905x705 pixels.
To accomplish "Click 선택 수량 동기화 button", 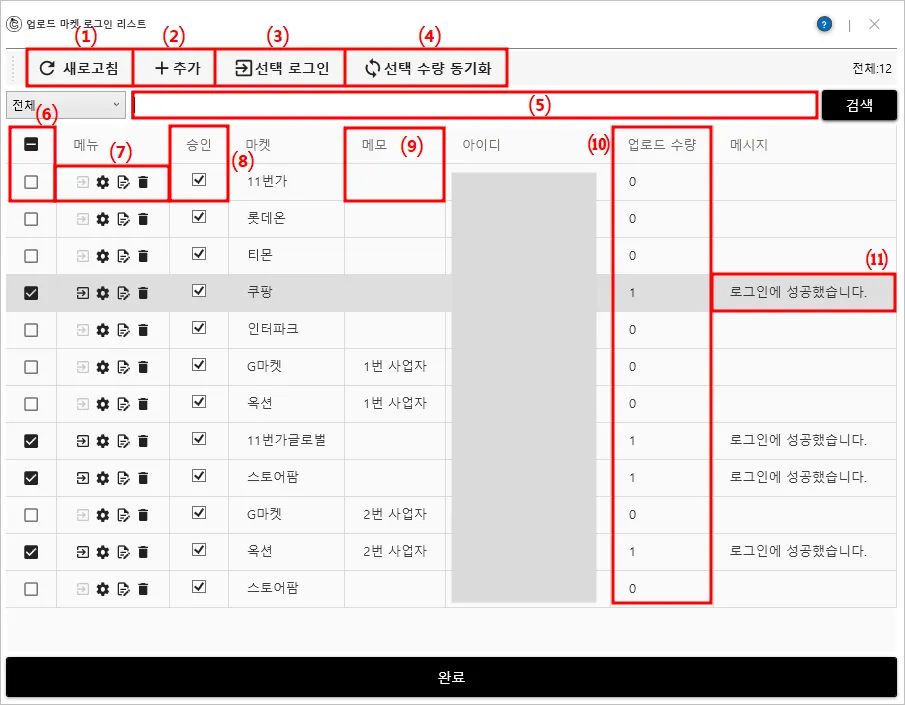I will coord(427,68).
